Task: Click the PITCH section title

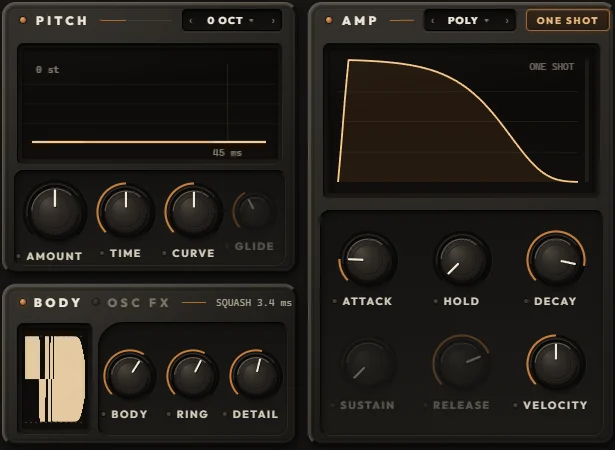Action: (x=62, y=20)
